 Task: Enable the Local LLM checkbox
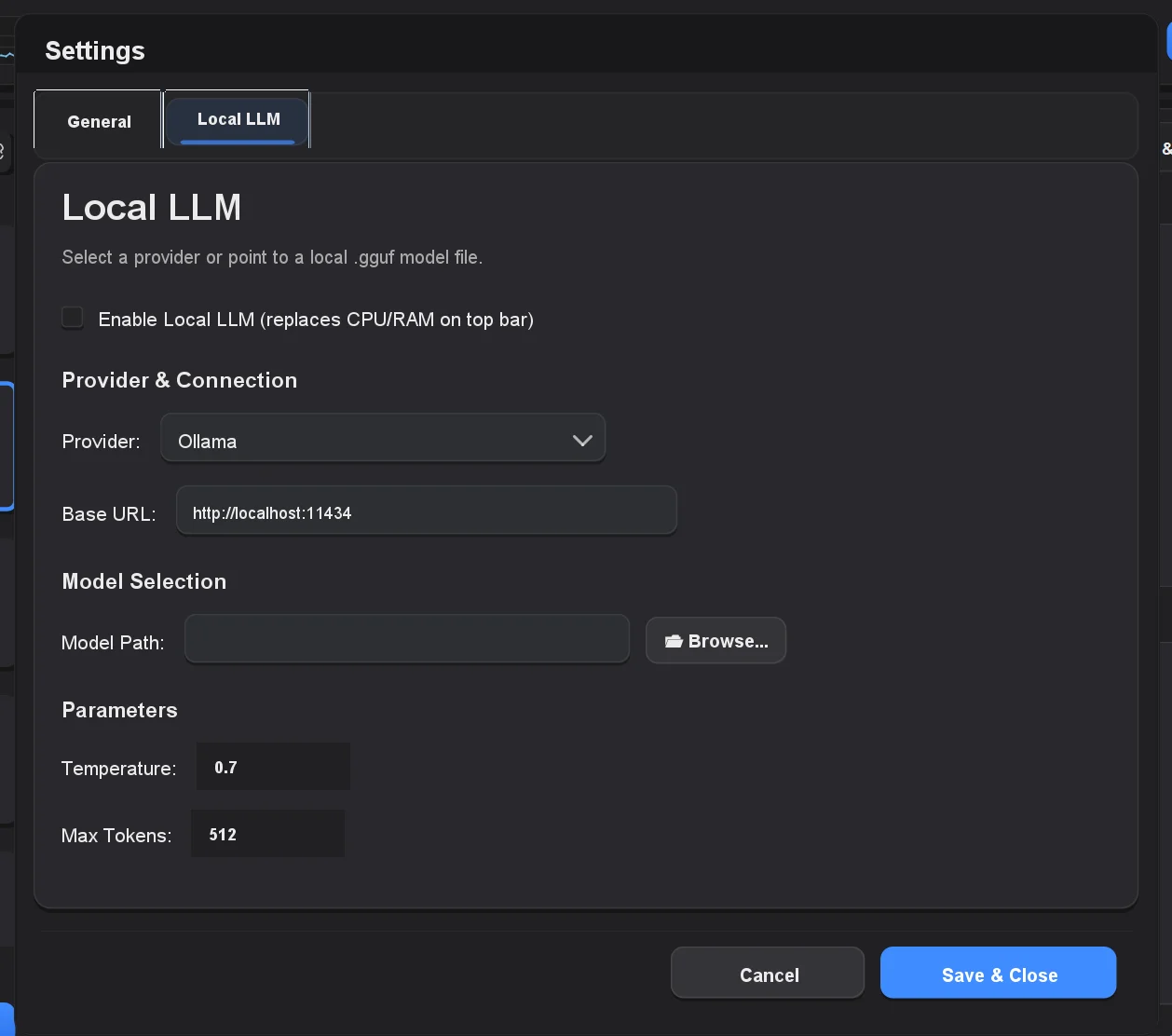point(73,318)
